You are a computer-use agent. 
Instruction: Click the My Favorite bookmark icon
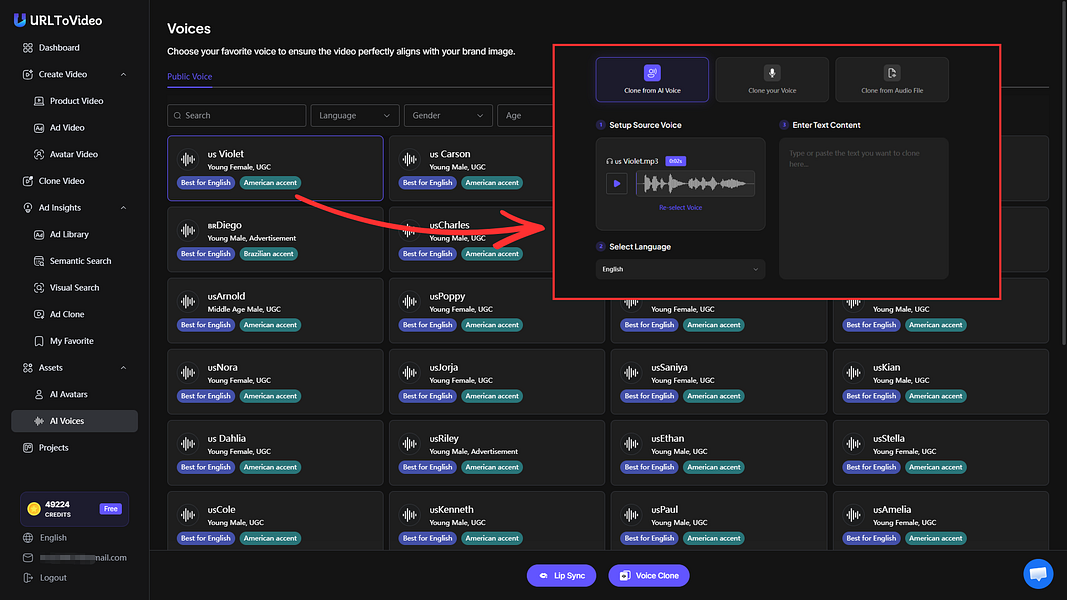click(x=39, y=341)
